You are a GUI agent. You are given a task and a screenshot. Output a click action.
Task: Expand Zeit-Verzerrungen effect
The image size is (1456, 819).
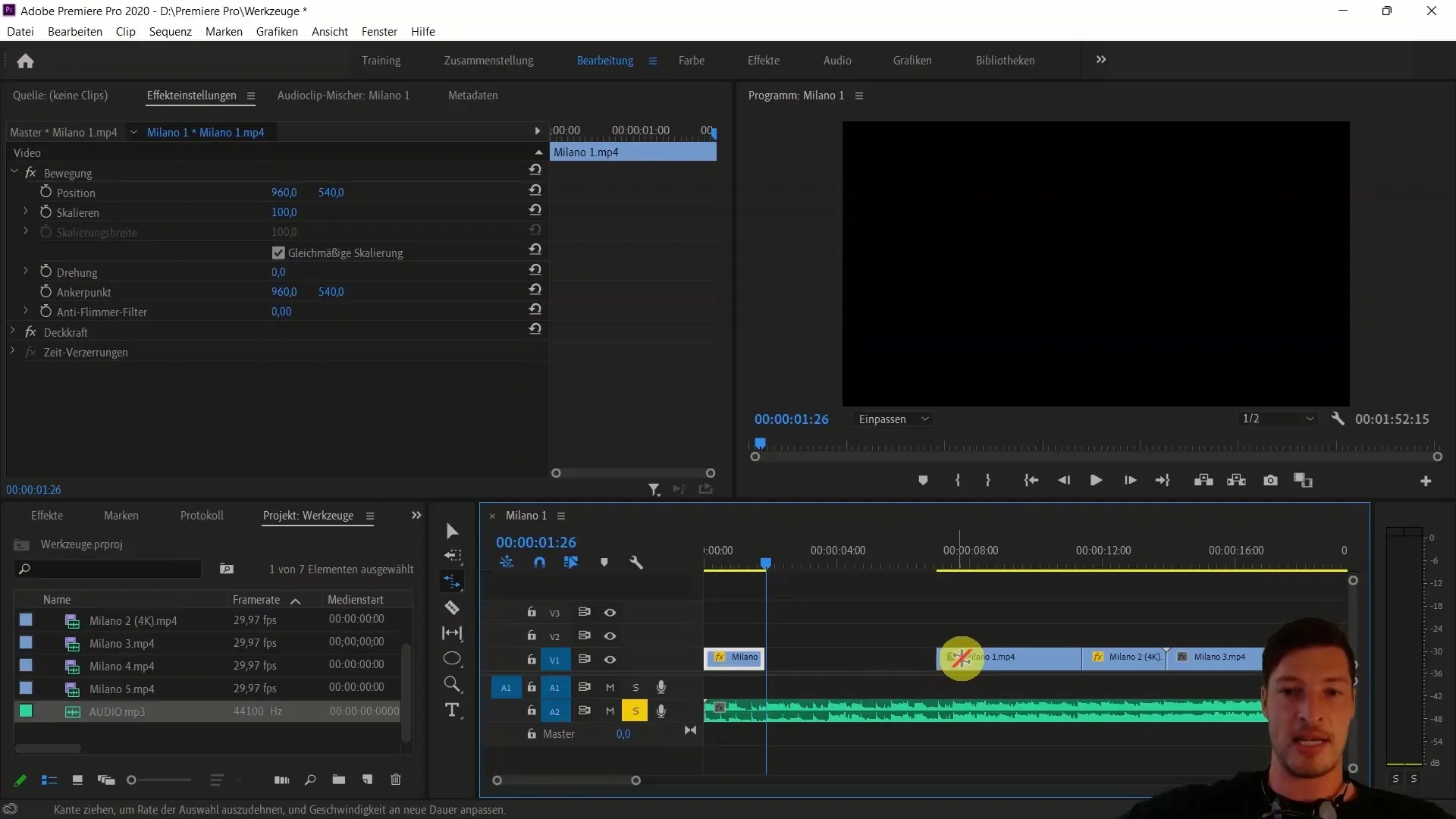point(12,351)
